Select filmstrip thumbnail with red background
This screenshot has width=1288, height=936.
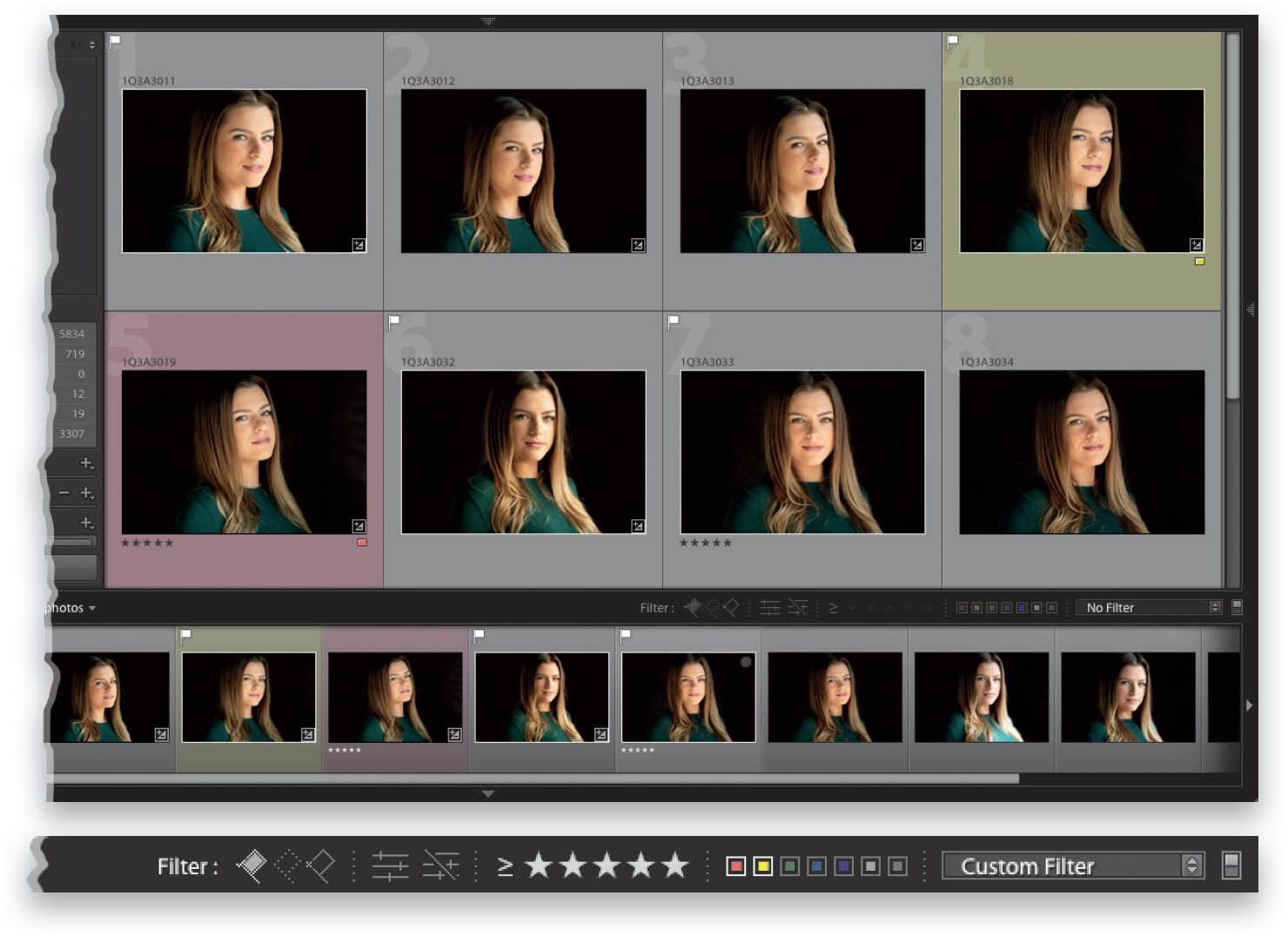click(395, 698)
